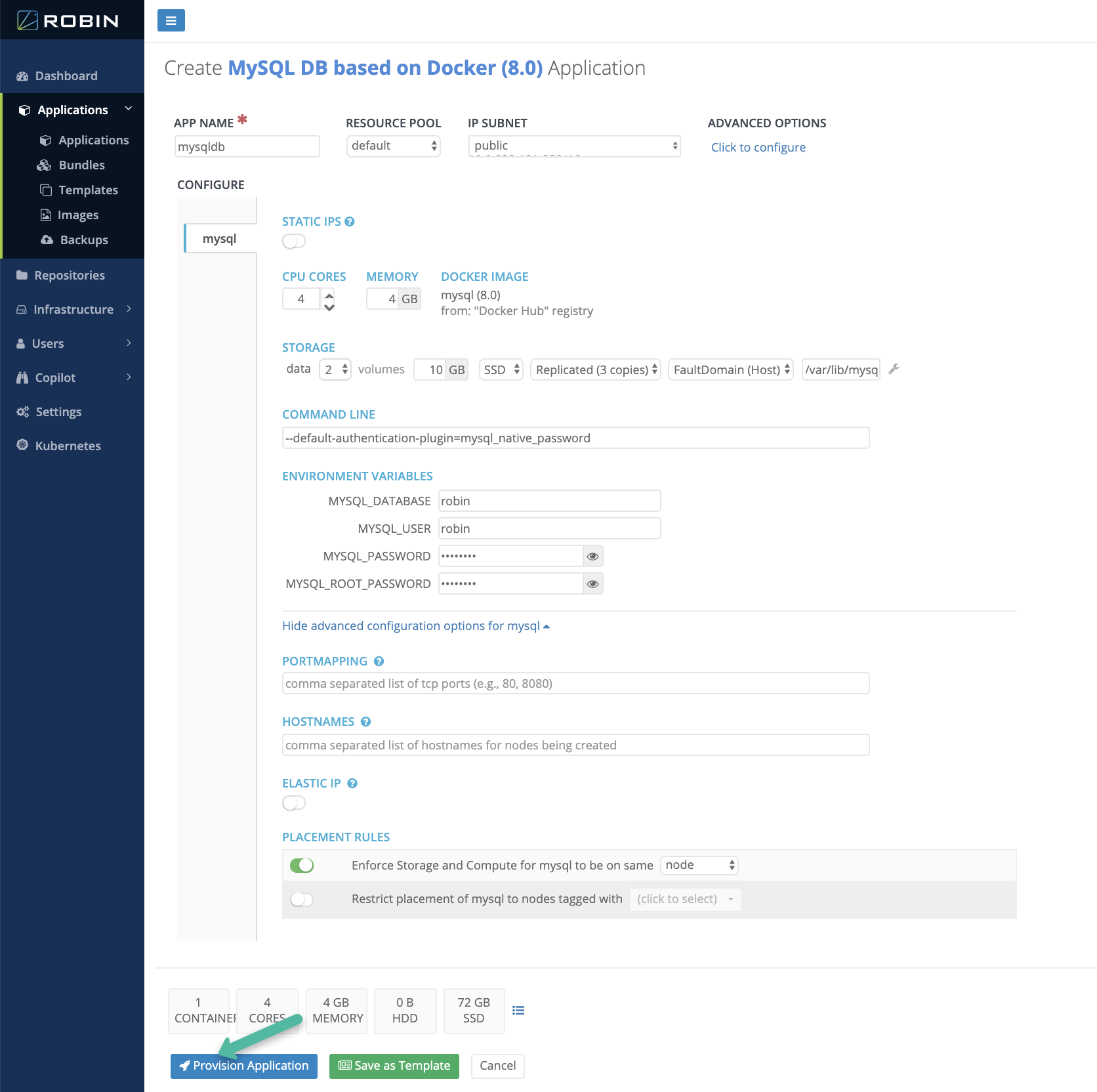Click the hamburger menu toggle button
Image resolution: width=1097 pixels, height=1092 pixels.
[171, 20]
